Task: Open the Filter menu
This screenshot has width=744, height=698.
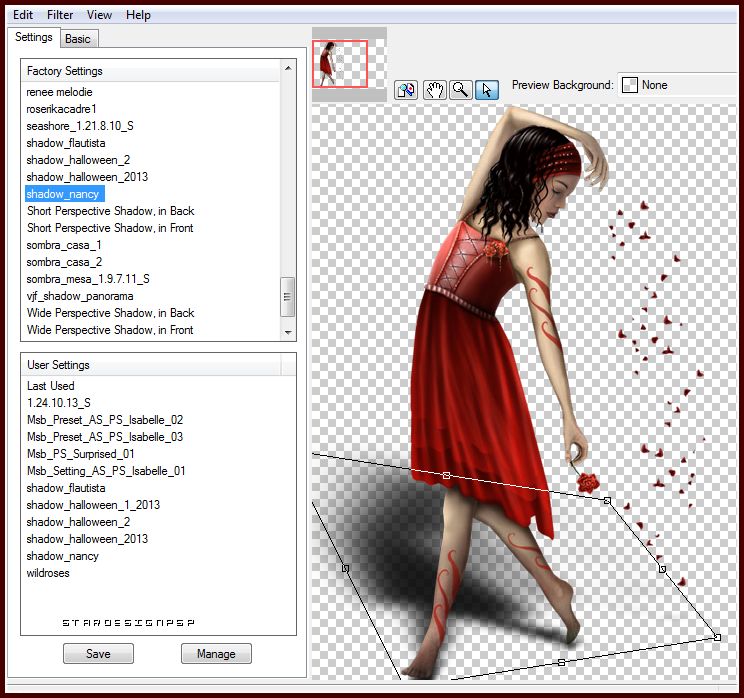Action: pyautogui.click(x=60, y=15)
